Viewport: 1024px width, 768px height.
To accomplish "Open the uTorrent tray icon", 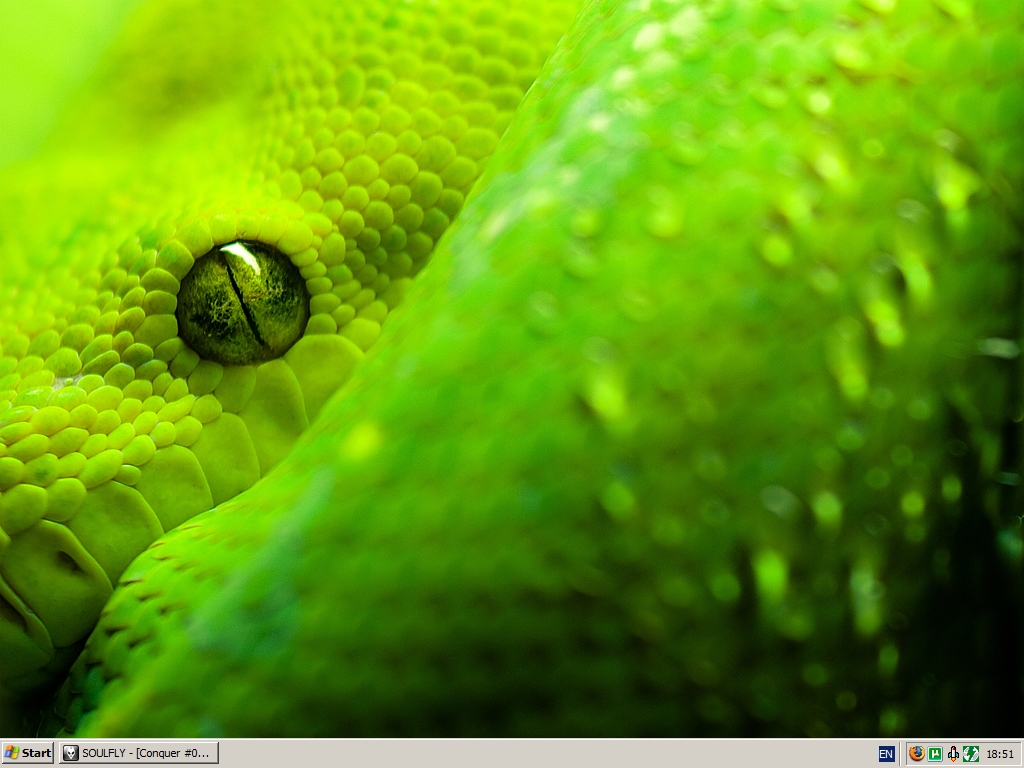I will [x=935, y=754].
